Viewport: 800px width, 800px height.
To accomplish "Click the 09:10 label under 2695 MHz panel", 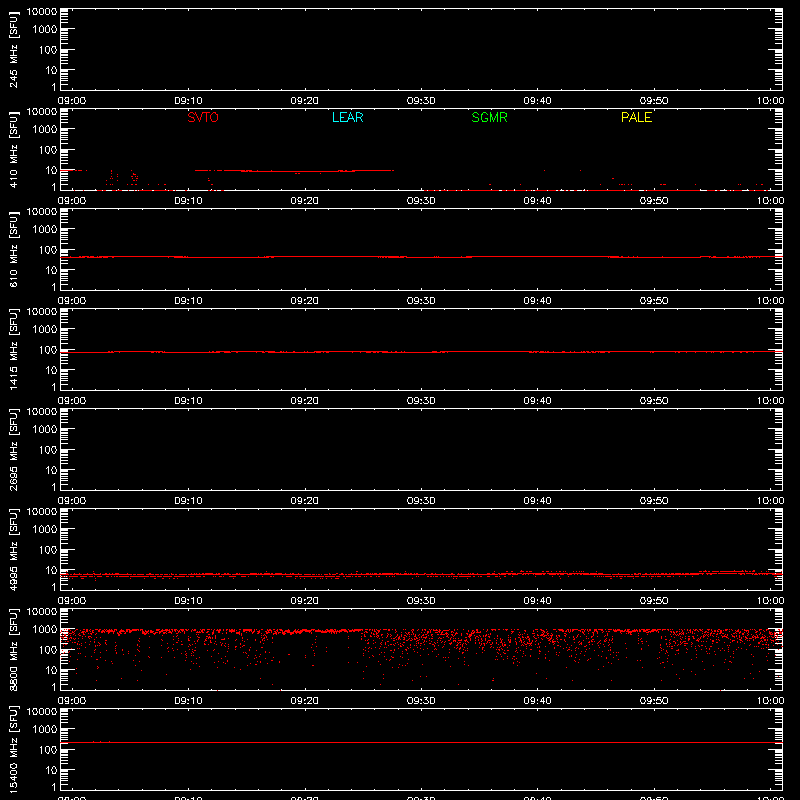I will point(188,501).
